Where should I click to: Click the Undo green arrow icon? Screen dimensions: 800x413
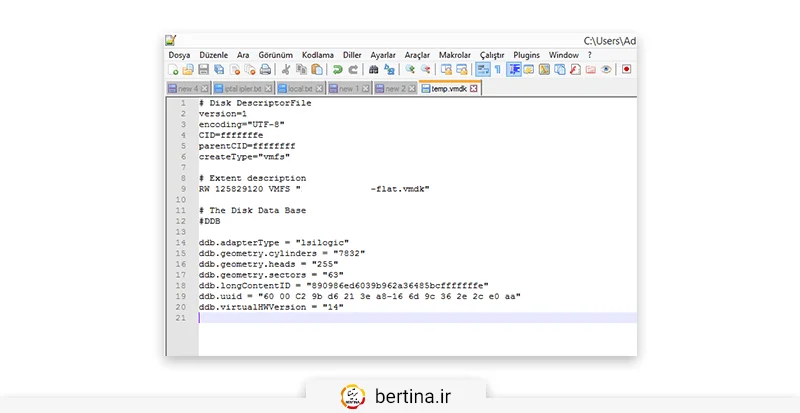[338, 70]
